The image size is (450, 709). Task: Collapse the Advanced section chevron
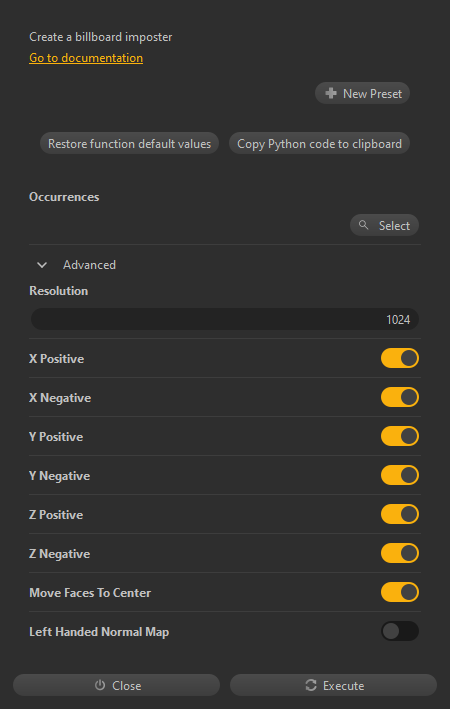42,265
